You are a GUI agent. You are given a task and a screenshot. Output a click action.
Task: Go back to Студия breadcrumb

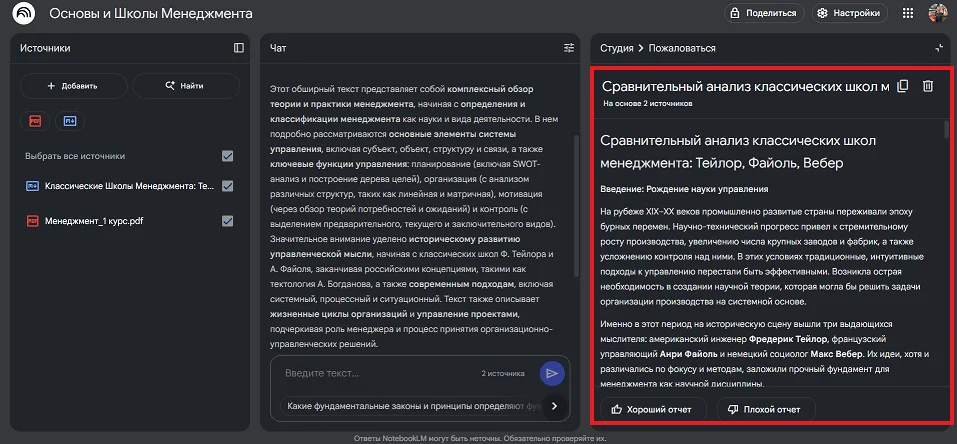615,47
